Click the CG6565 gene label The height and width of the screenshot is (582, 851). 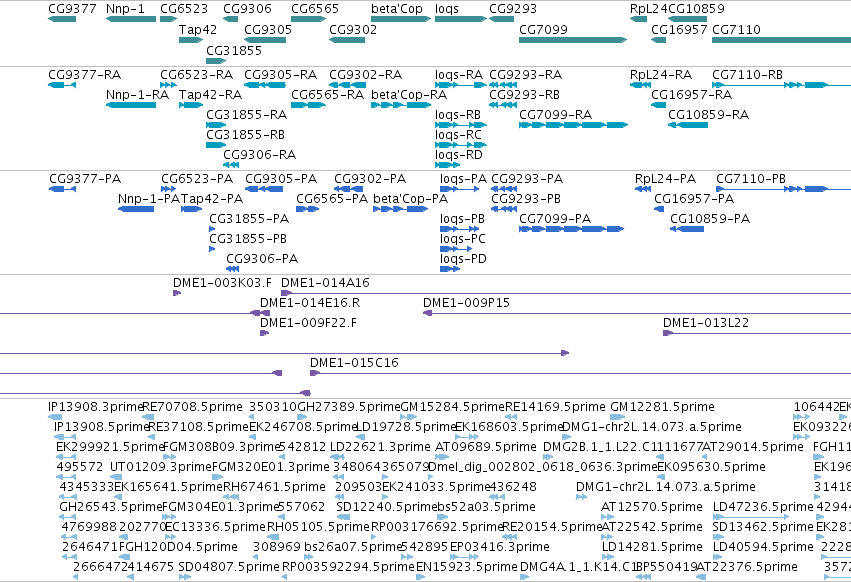(x=315, y=9)
